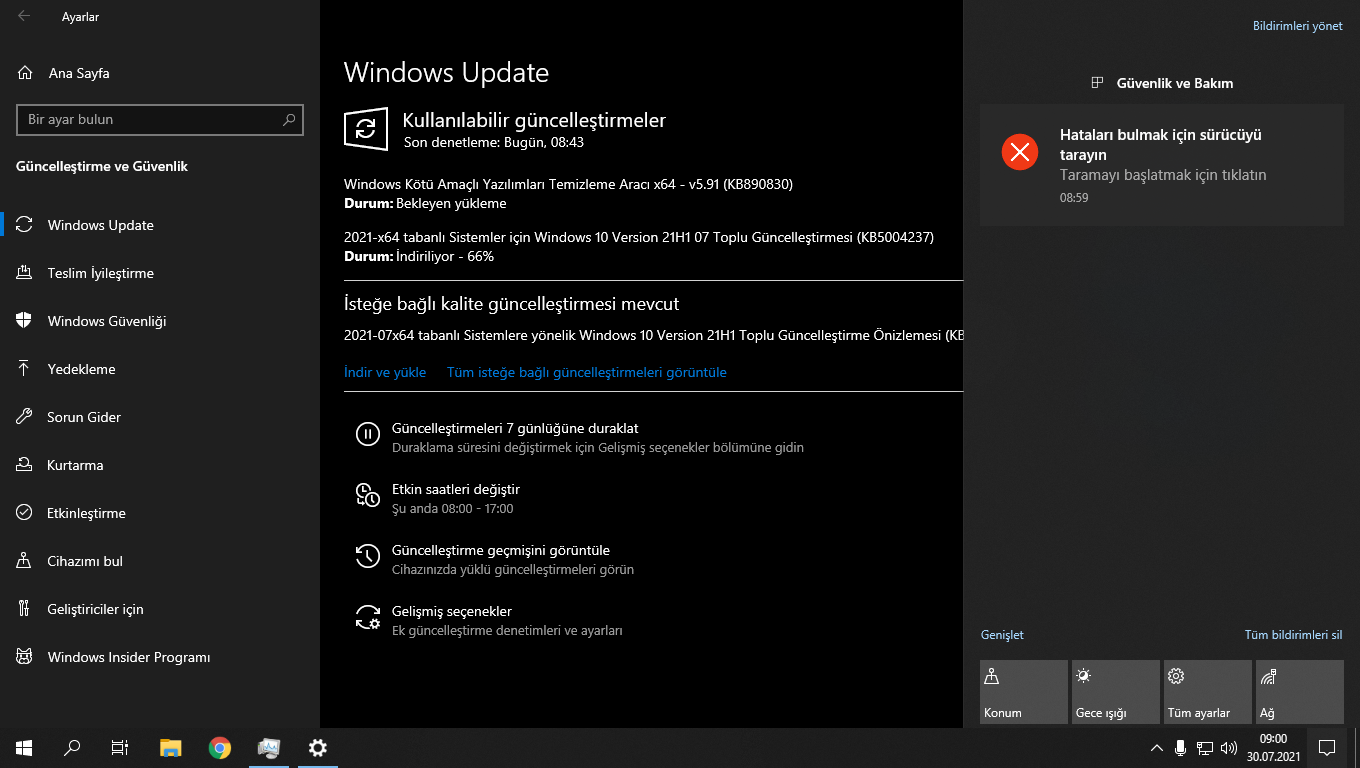The image size is (1360, 768).
Task: Open the 'Hataları bulmak için sürücüyü tarayın' notification
Action: click(1161, 164)
